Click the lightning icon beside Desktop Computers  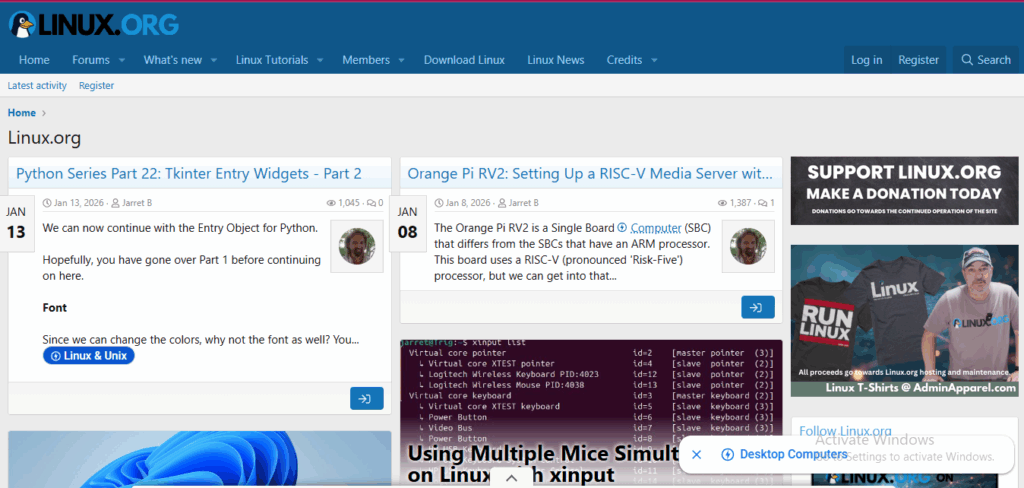pos(728,455)
